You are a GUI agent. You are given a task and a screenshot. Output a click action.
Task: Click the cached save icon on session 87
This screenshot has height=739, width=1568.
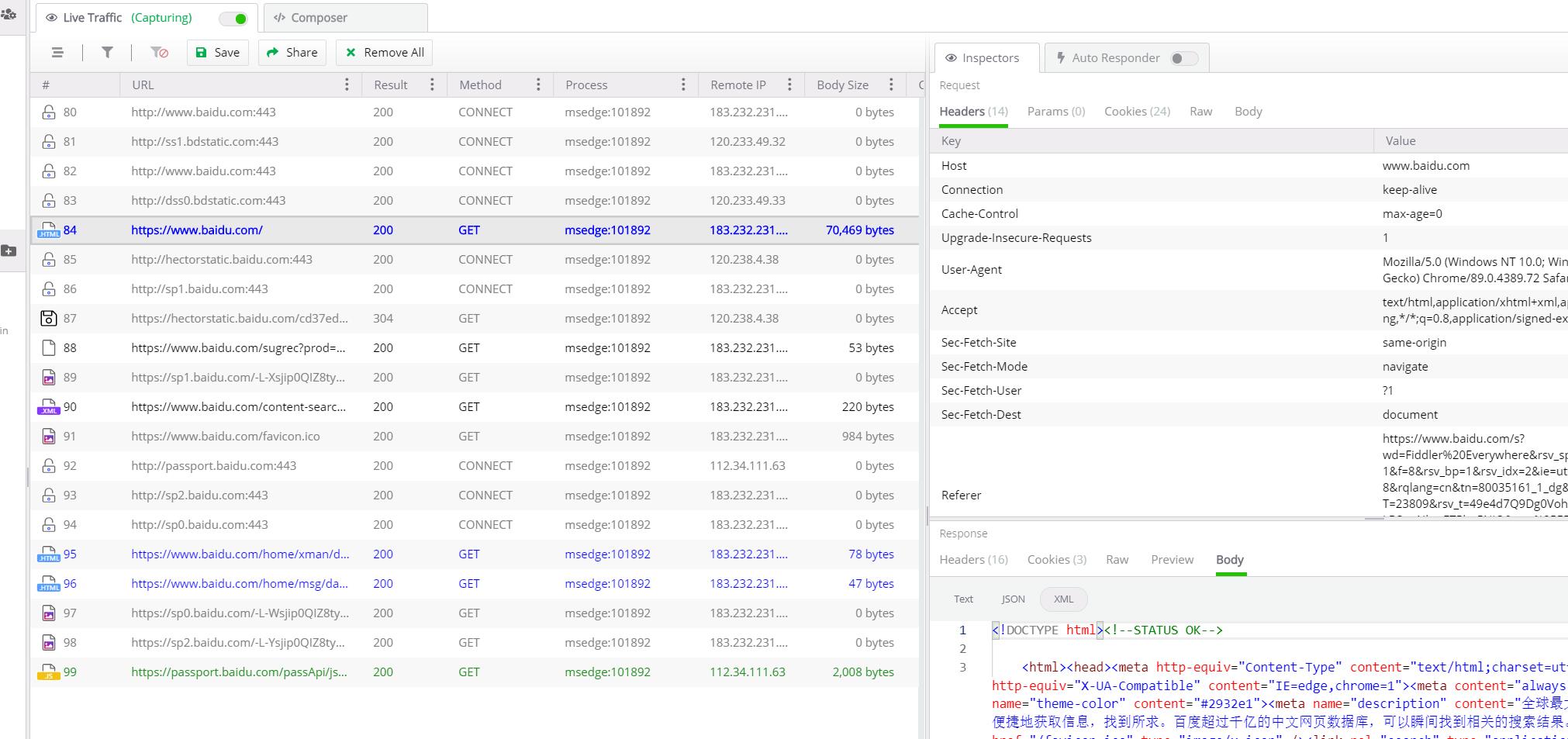click(49, 319)
